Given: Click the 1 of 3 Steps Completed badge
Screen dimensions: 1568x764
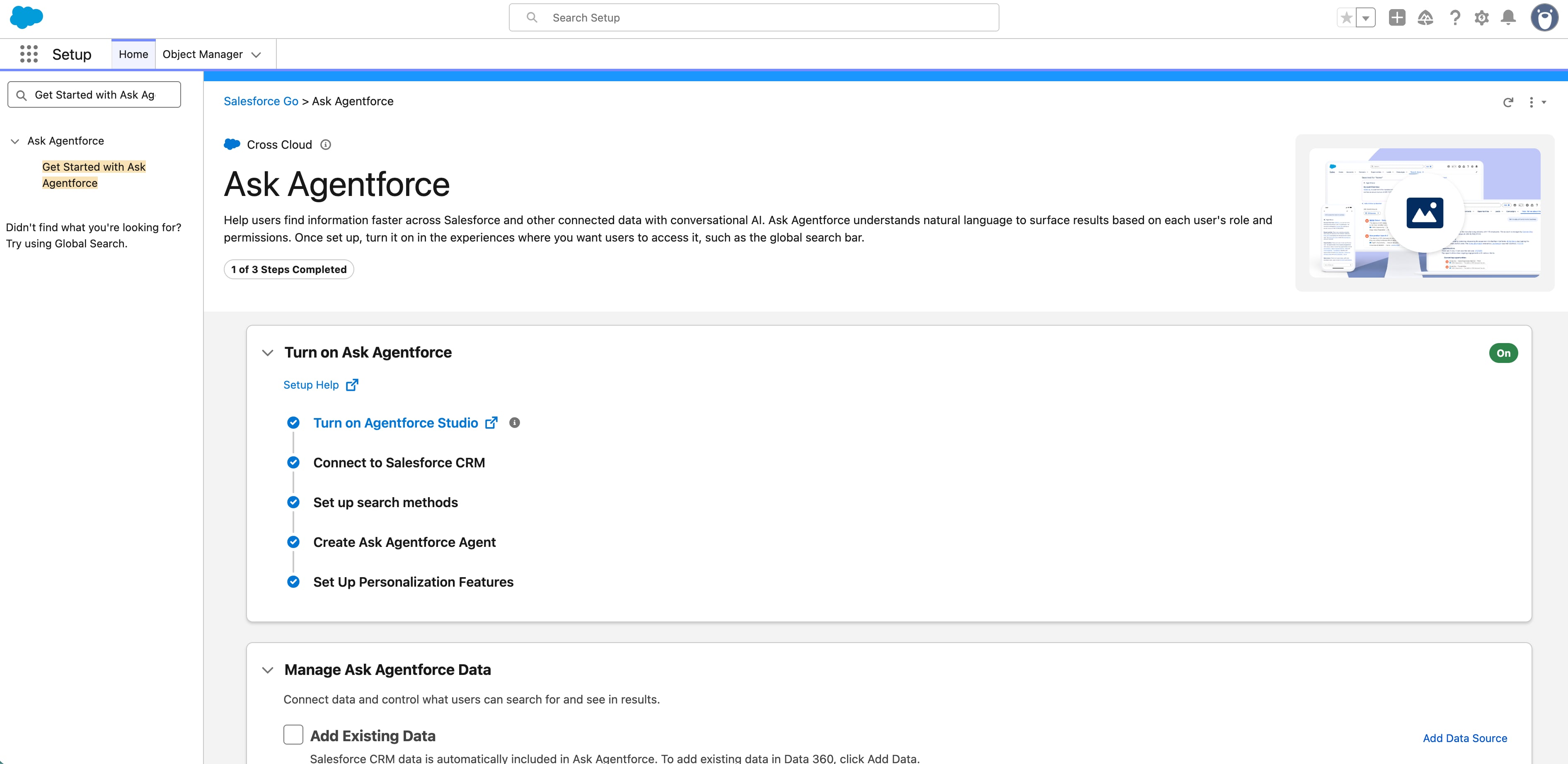Looking at the screenshot, I should click(x=288, y=269).
